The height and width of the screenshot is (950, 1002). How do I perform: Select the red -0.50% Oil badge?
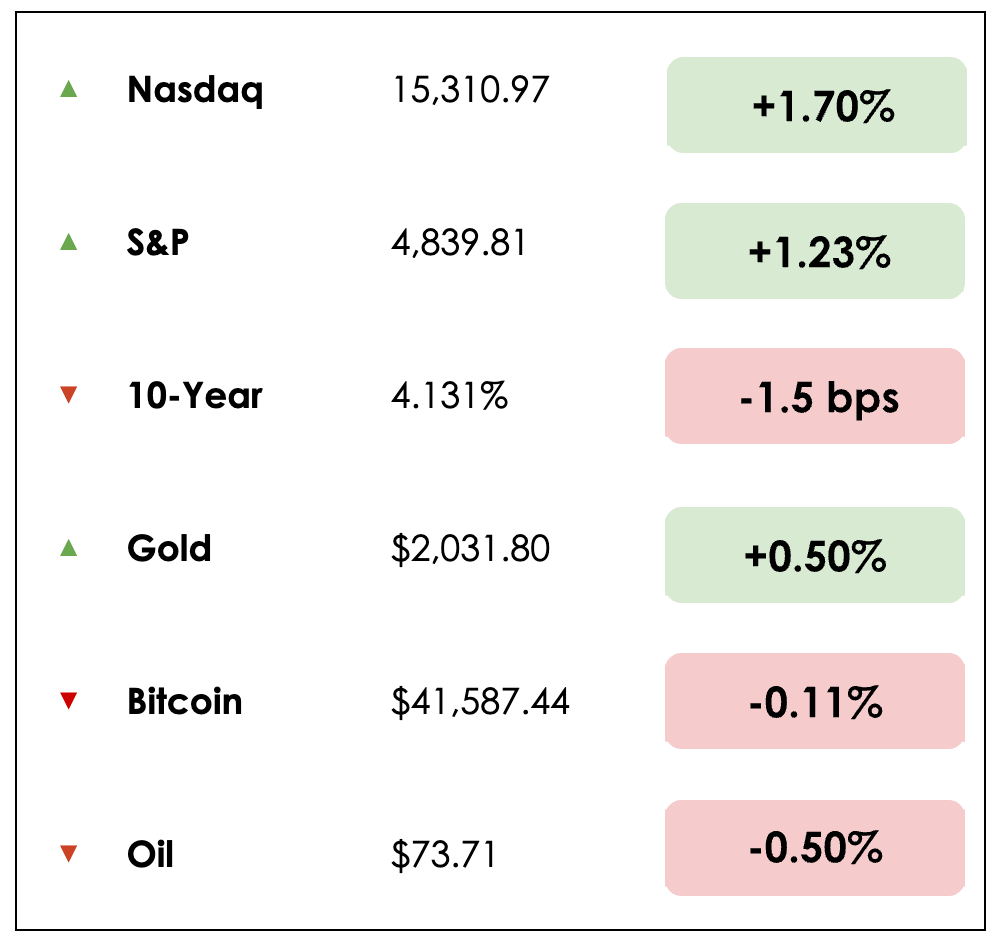(x=816, y=848)
